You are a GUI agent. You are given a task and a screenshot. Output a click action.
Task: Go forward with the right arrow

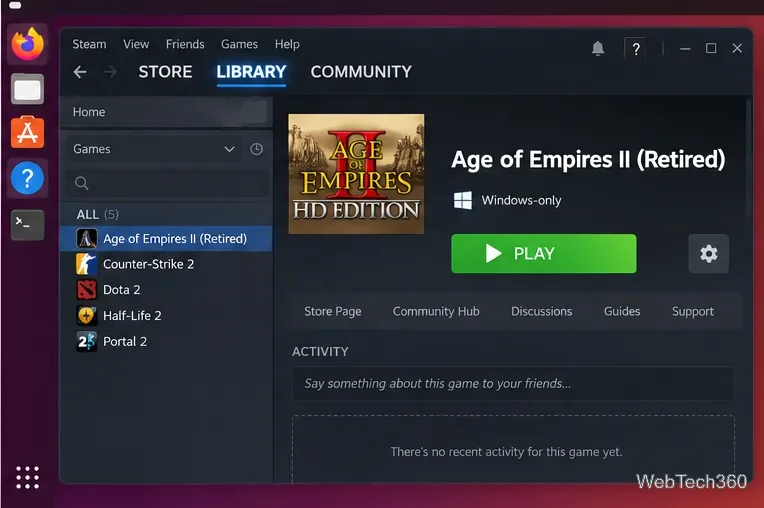[111, 72]
